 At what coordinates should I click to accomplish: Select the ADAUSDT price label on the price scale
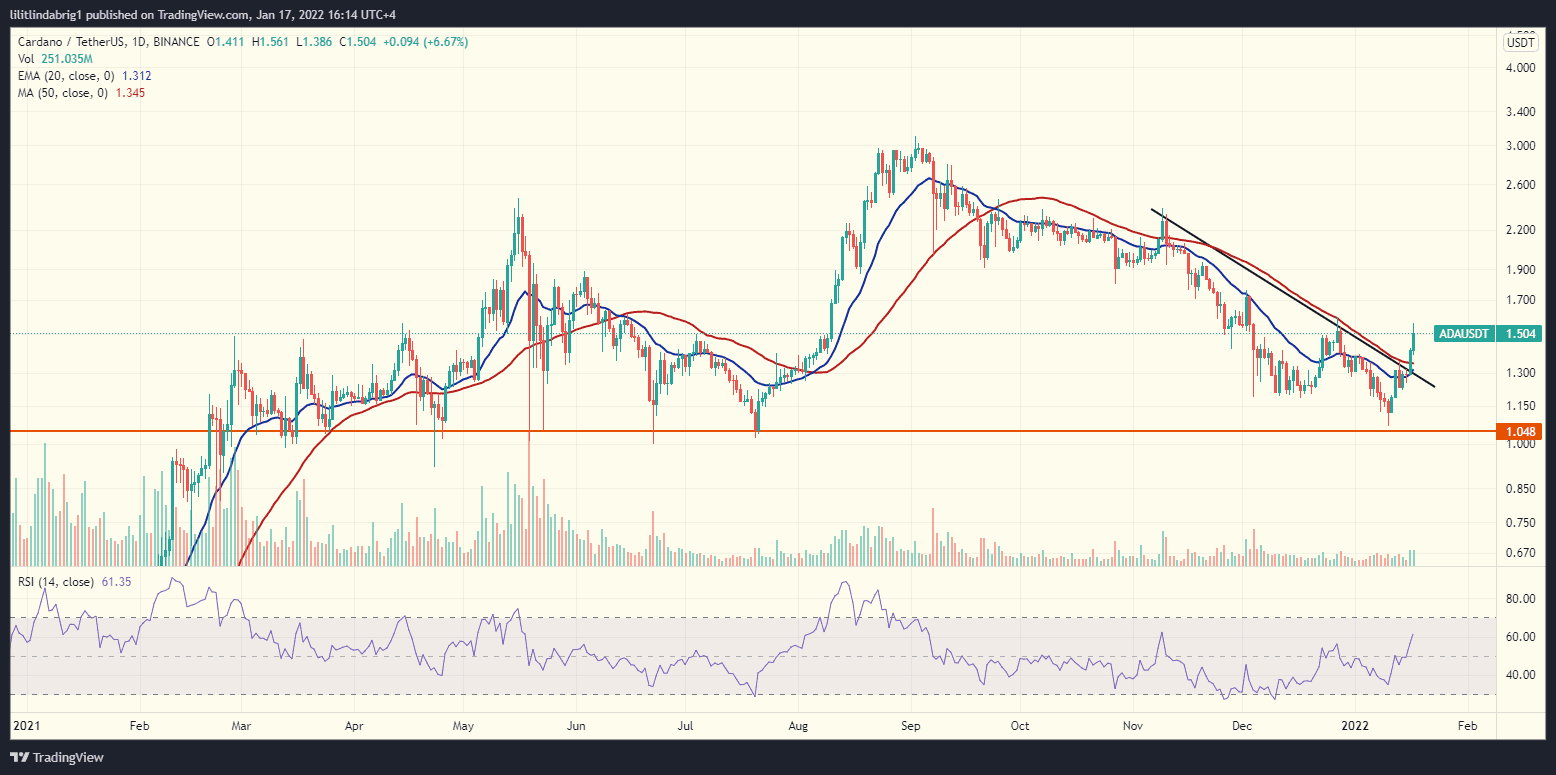click(x=1464, y=334)
